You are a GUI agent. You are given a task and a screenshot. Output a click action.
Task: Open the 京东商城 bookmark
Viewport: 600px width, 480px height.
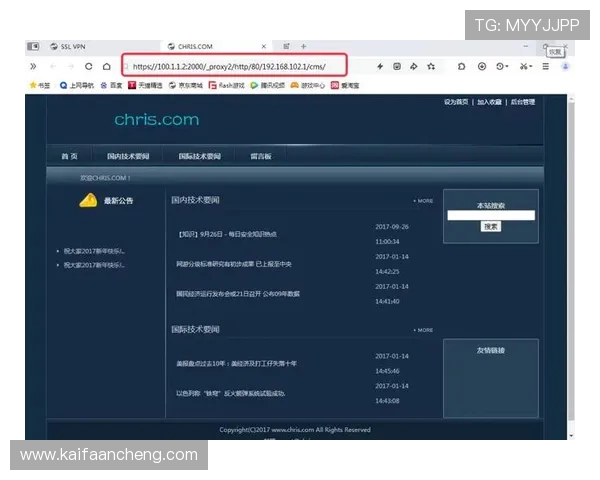[x=186, y=85]
